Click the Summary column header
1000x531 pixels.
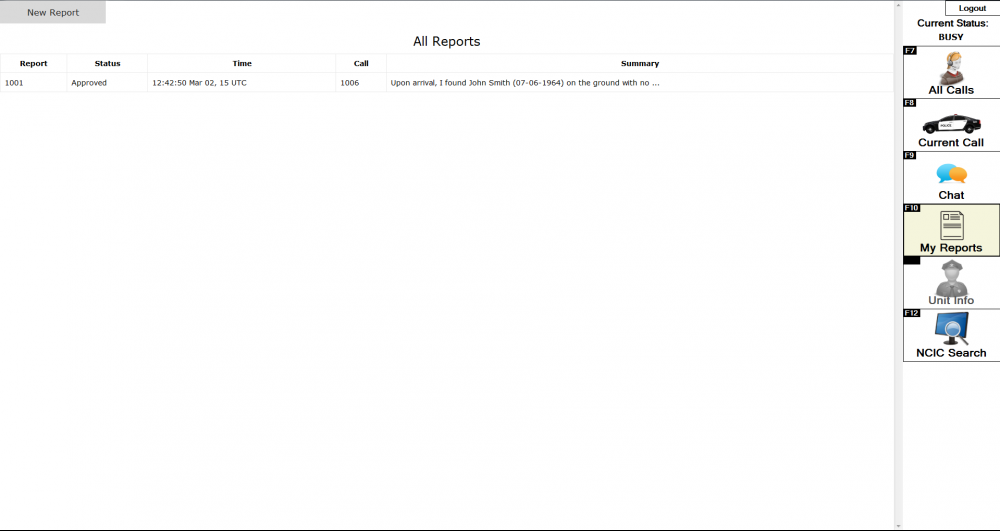(640, 64)
